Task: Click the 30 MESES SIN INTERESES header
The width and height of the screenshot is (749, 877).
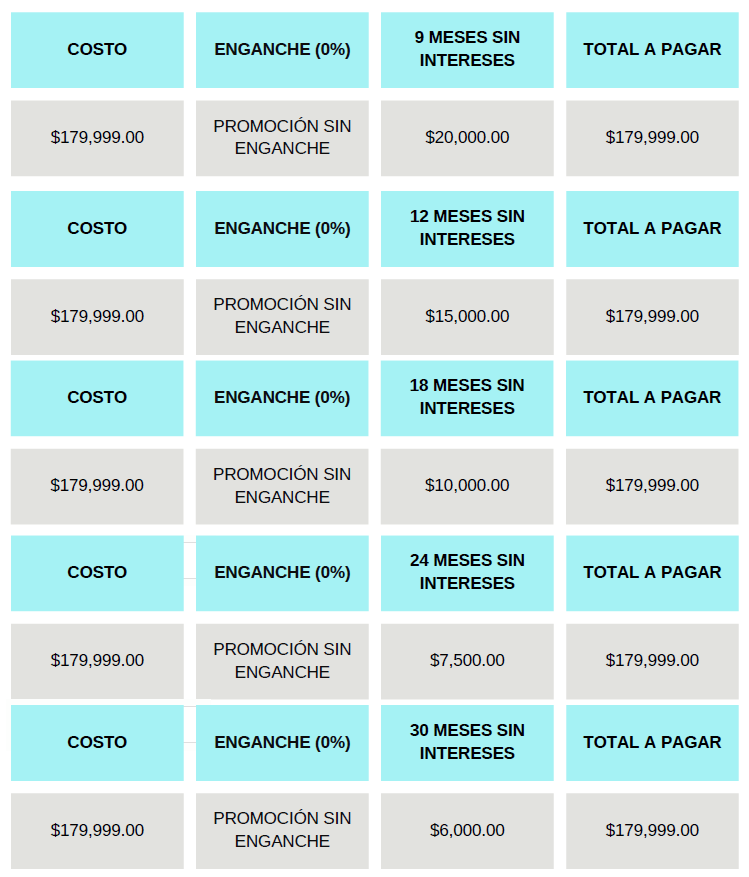Action: point(467,742)
